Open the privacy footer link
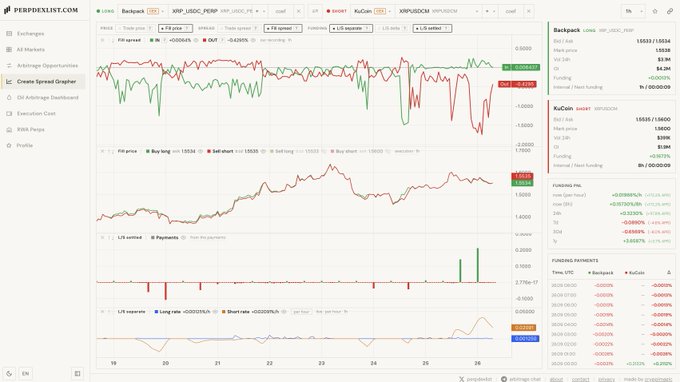Image resolution: width=680 pixels, height=382 pixels. pyautogui.click(x=606, y=379)
